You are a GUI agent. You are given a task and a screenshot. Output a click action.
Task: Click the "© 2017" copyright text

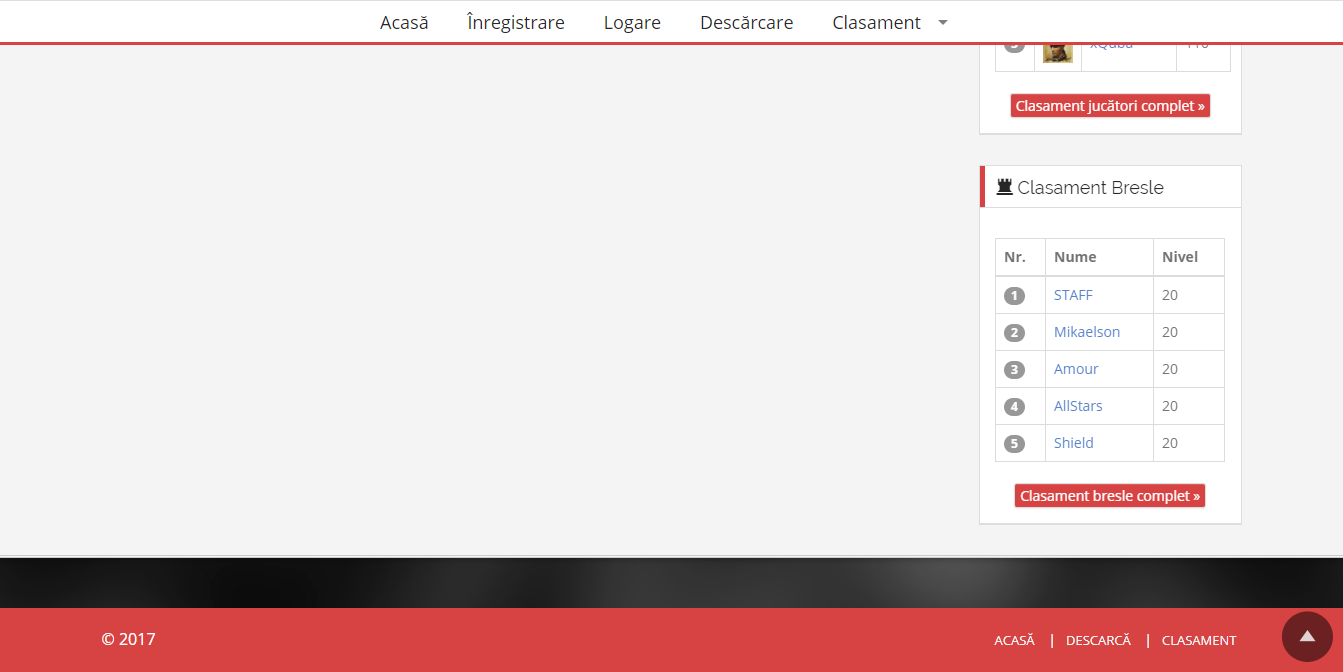129,639
